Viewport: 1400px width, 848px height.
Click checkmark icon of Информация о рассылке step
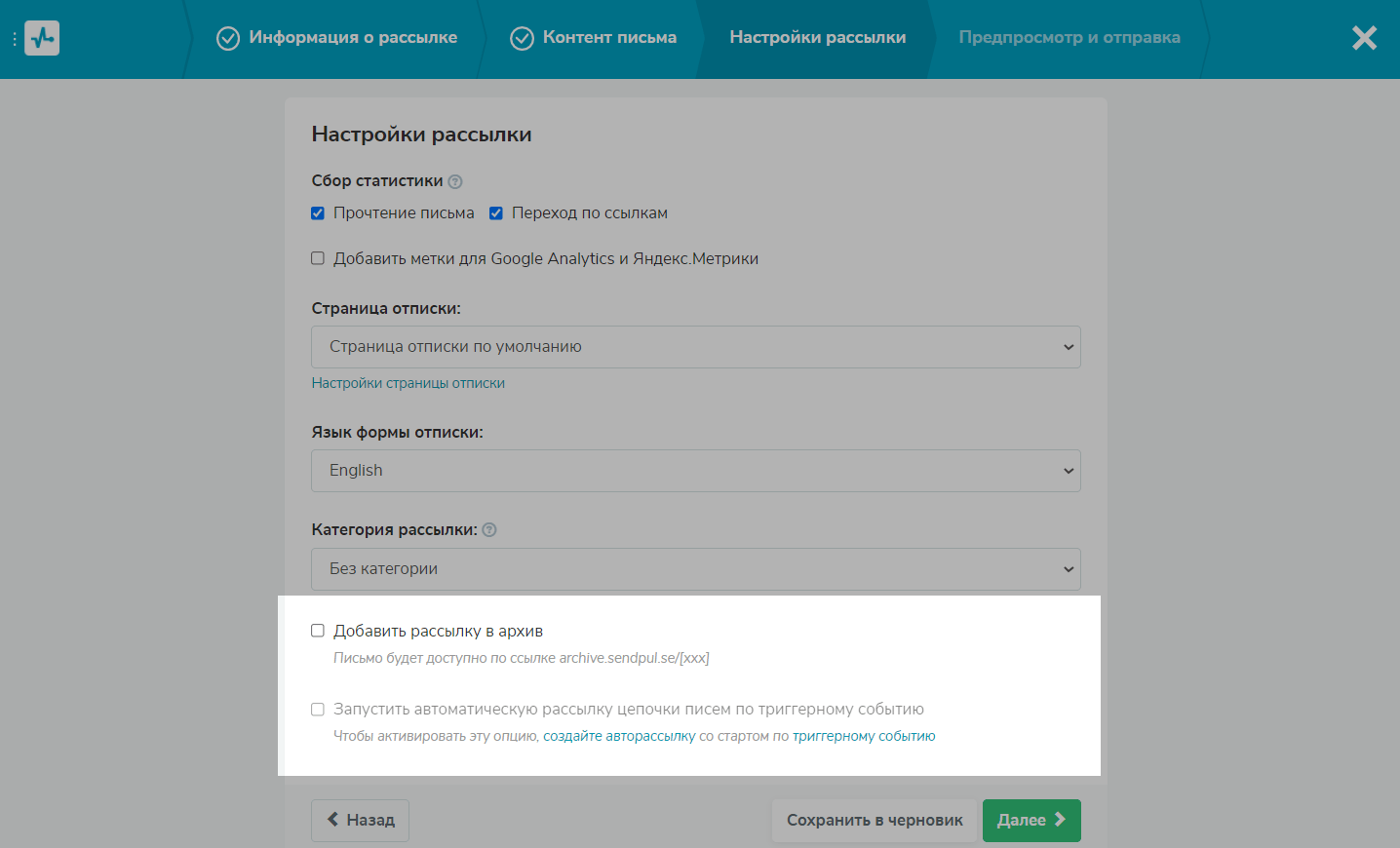click(228, 38)
